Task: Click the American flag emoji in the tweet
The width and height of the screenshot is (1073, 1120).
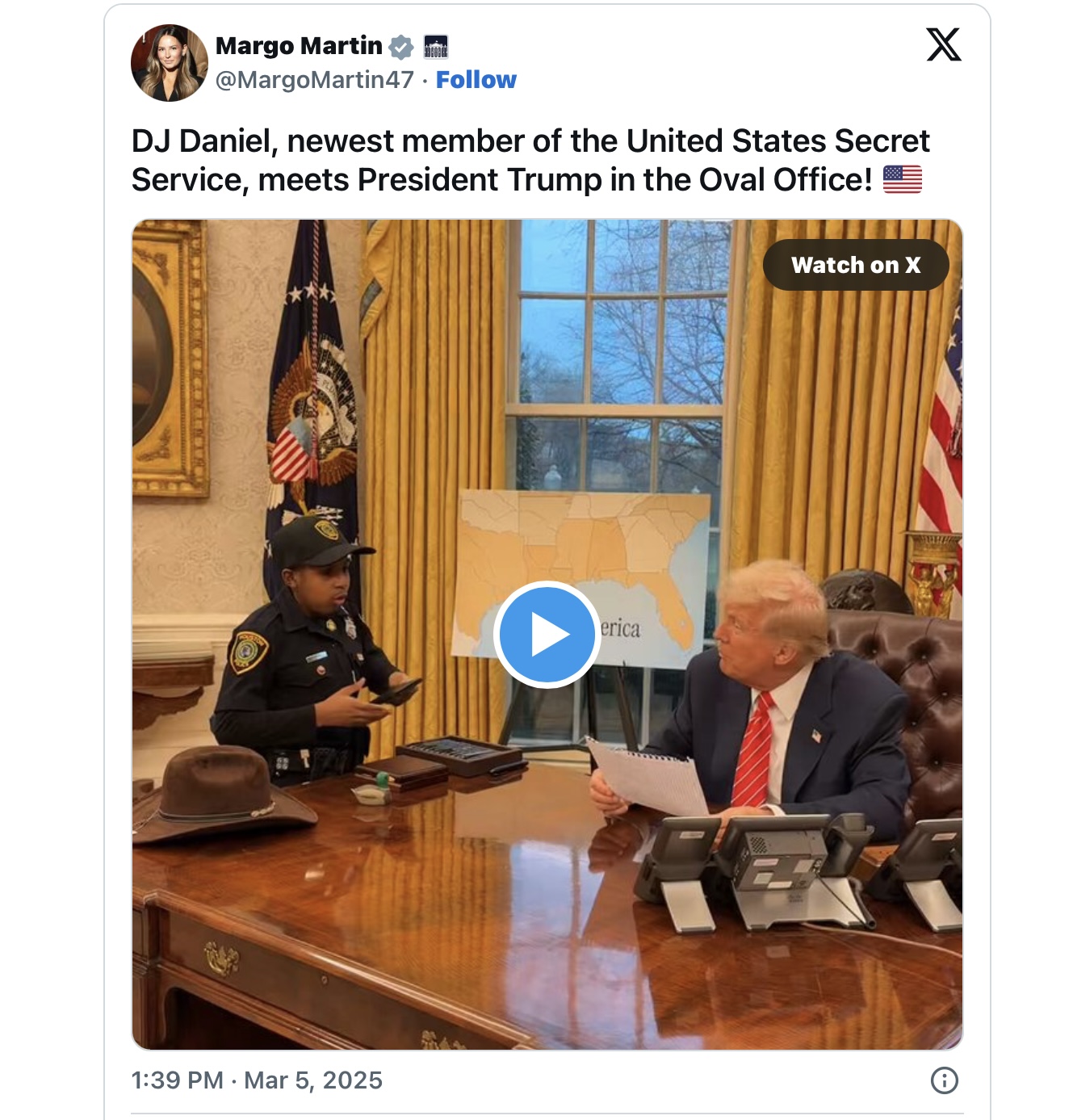Action: [903, 179]
